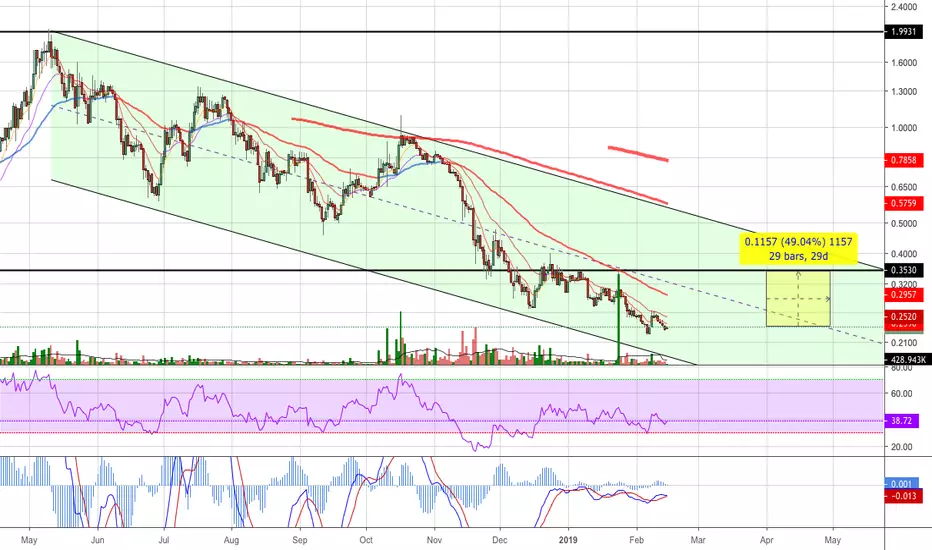Select the yellow price range measurement box
Viewport: 932px width, 550px height.
click(x=798, y=298)
